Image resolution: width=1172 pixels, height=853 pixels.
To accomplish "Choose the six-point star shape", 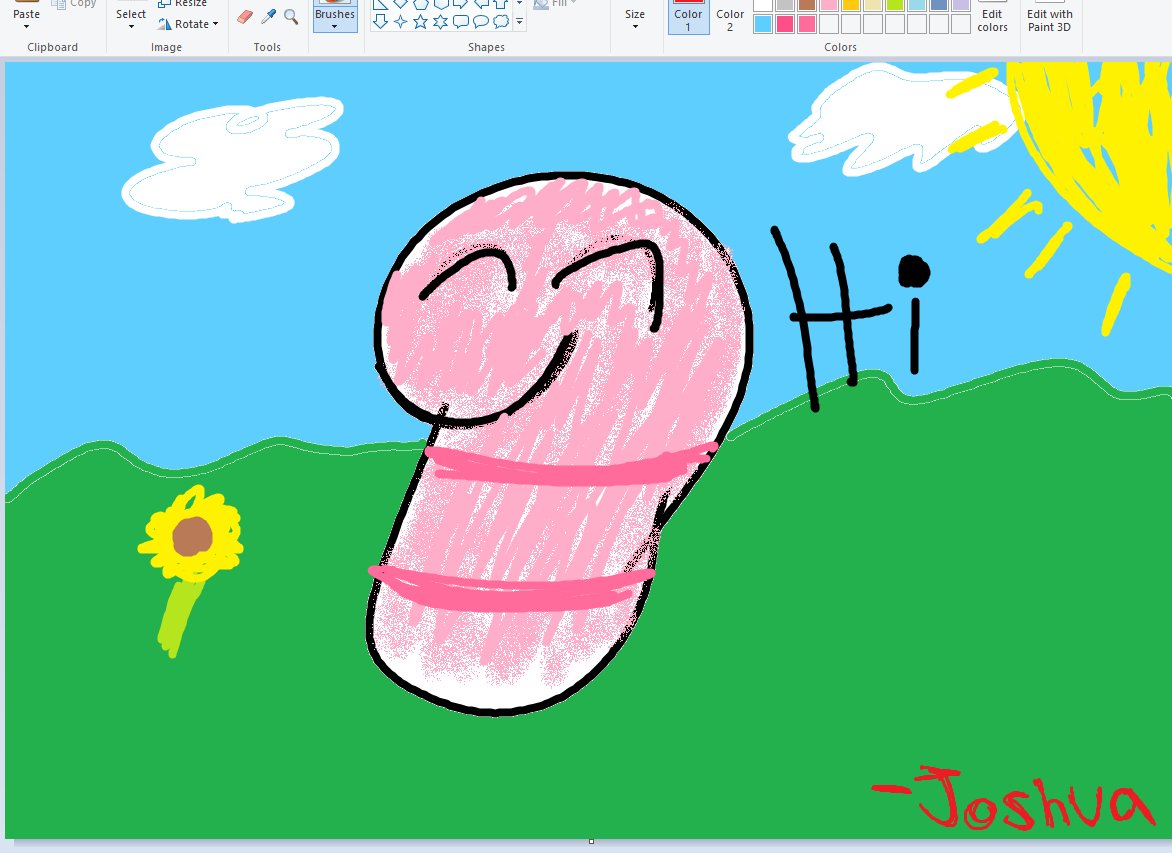I will [x=441, y=21].
